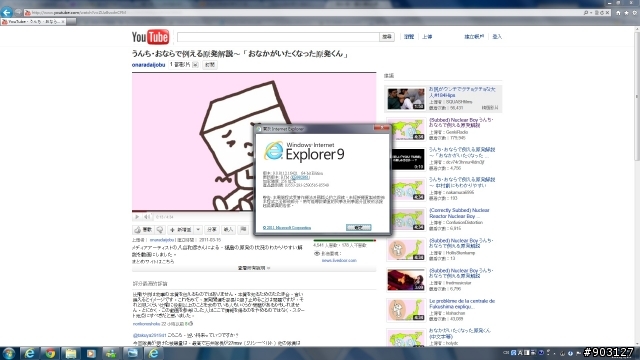Click the likes/dislikes rating bar
Viewport: 640px width, 360px height.
coord(344,241)
